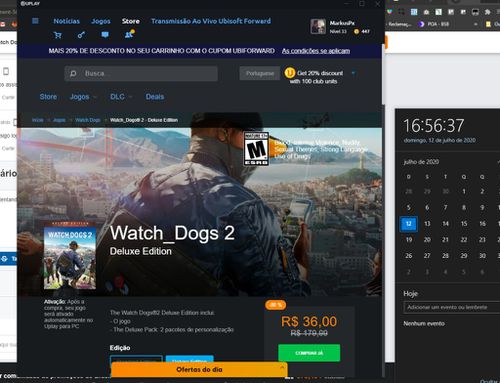Click the key activation icon
Image resolution: width=500 pixels, height=383 pixels.
81,34
